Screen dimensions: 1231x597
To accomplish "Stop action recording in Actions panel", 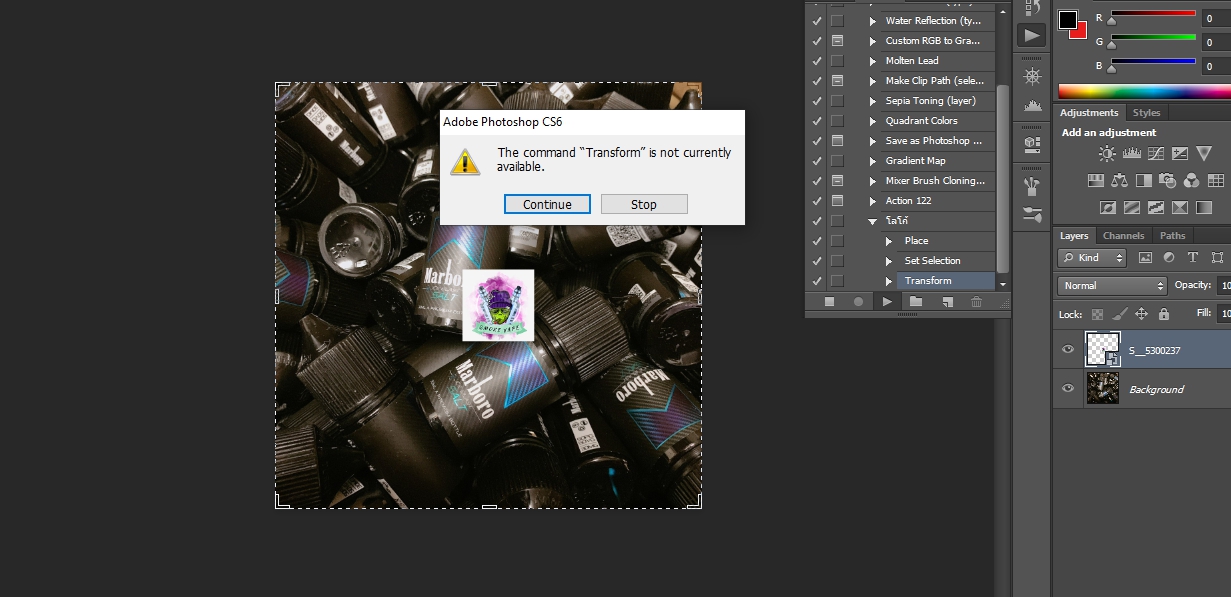I will (828, 302).
